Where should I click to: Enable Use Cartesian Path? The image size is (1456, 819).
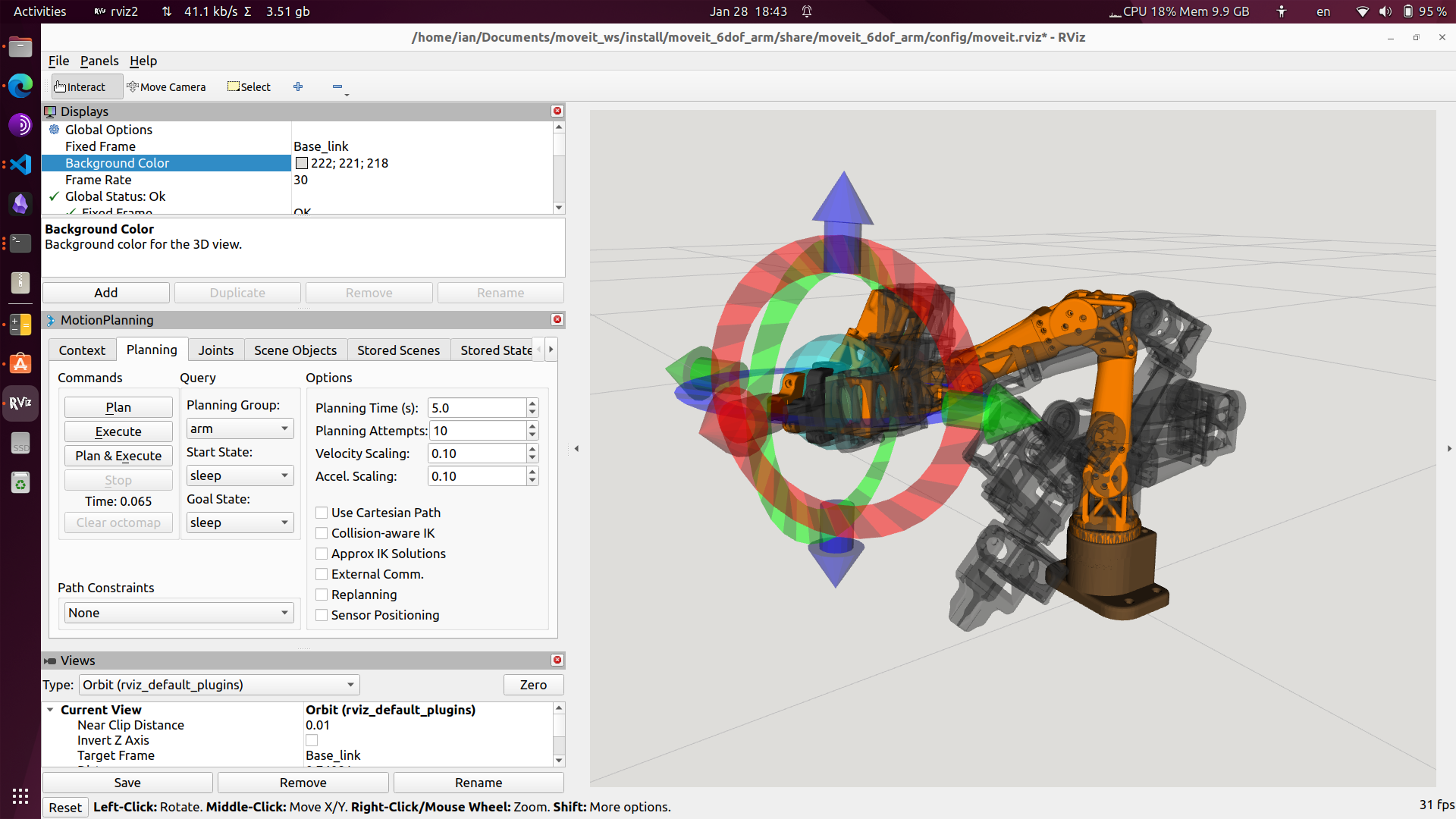(x=322, y=513)
